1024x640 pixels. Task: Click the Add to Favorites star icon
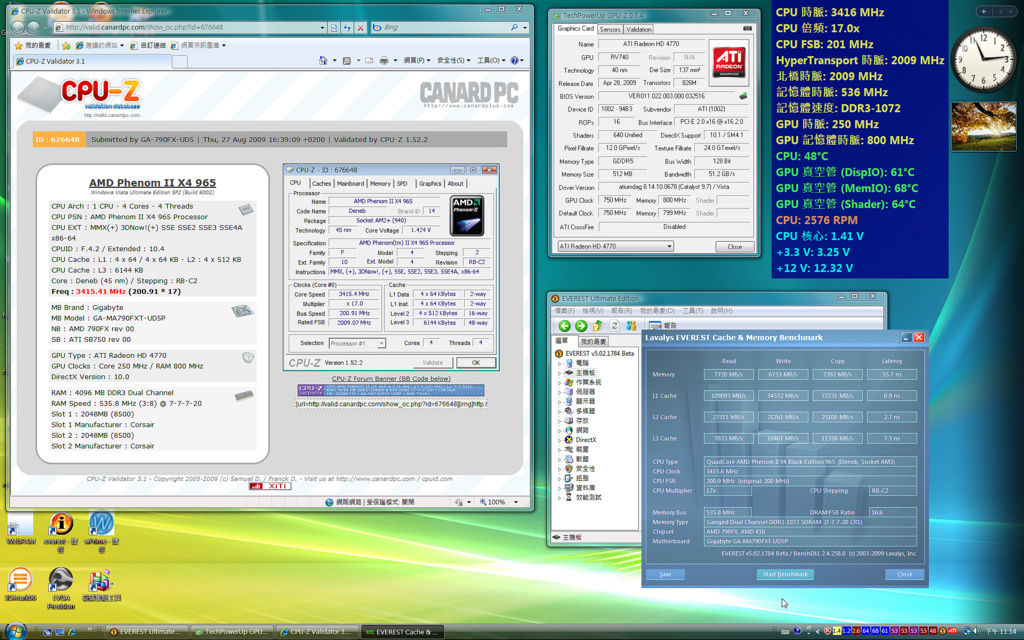(x=65, y=45)
